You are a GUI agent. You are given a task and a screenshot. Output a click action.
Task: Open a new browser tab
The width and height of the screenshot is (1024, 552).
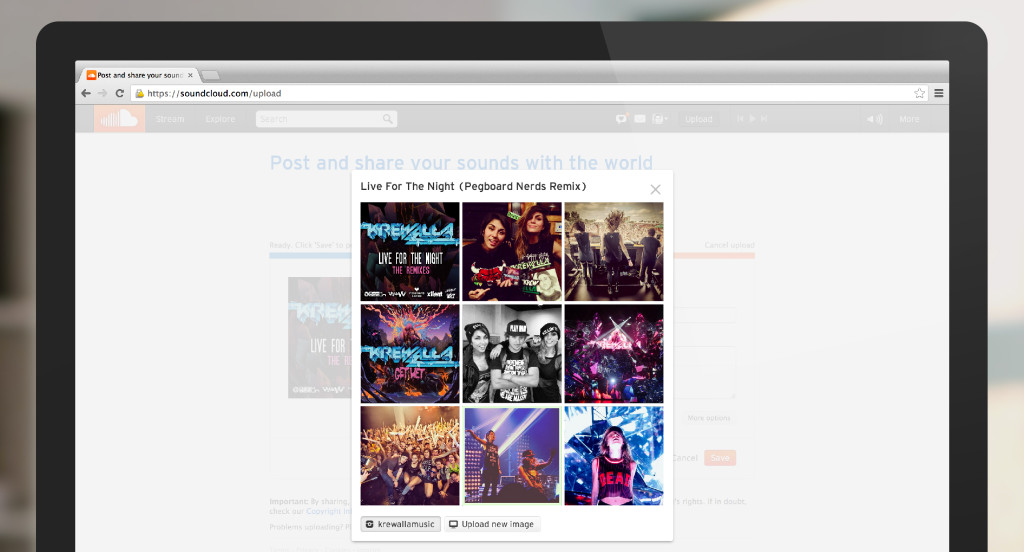[x=210, y=75]
